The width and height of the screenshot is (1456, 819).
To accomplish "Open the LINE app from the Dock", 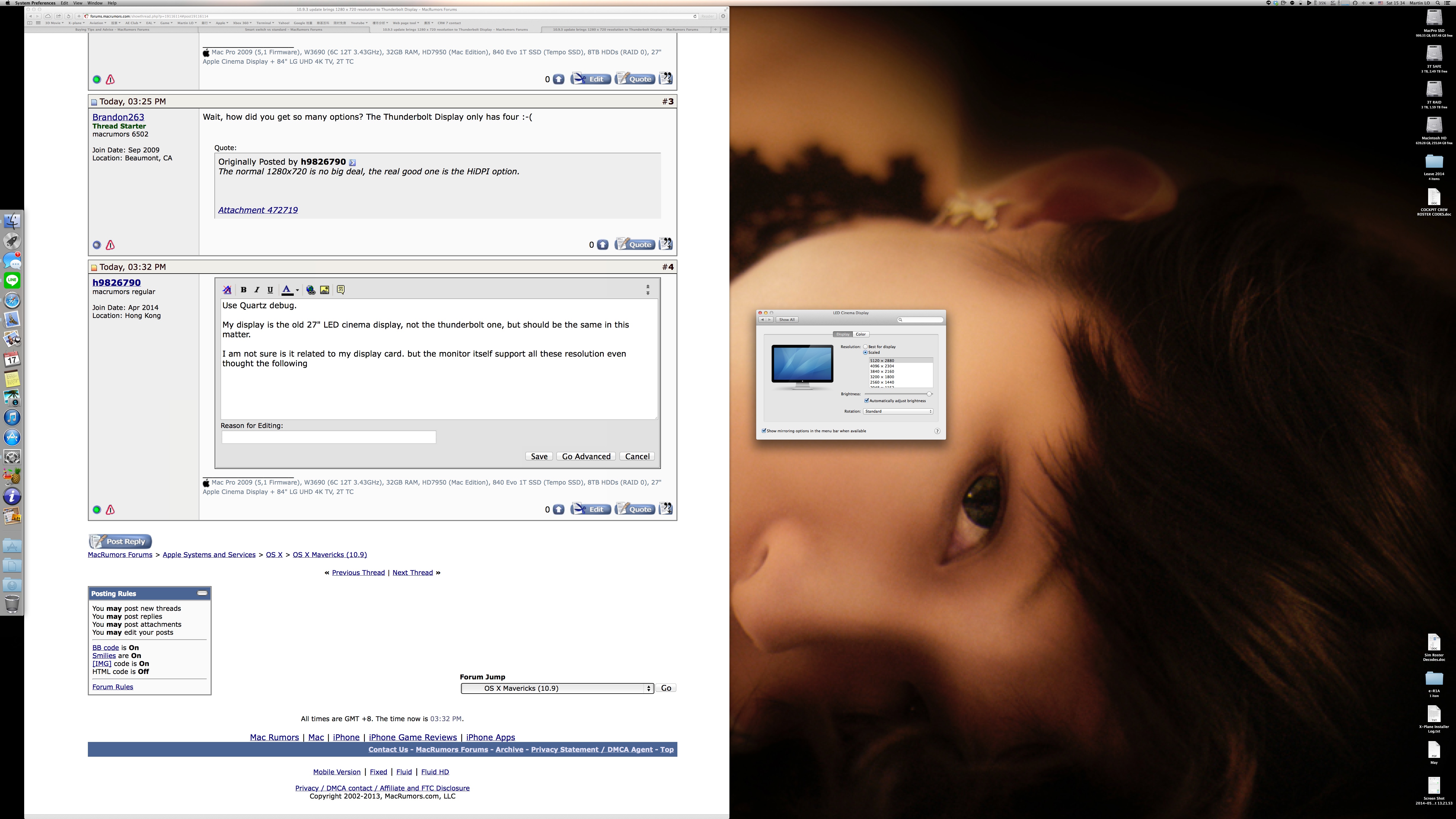I will click(13, 280).
